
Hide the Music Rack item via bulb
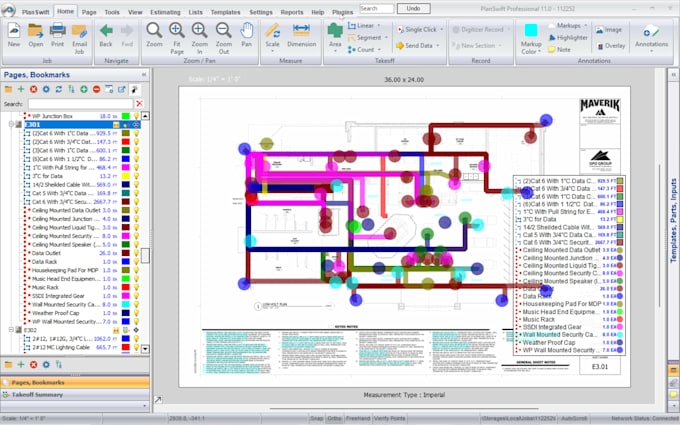click(136, 288)
